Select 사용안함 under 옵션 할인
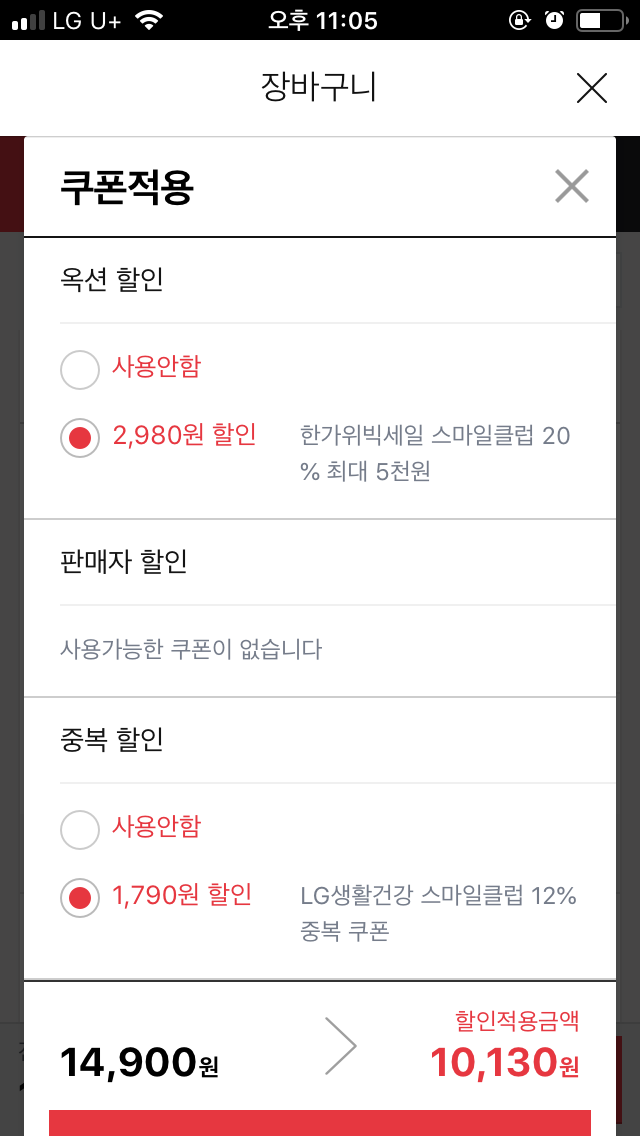640x1136 pixels. [80, 370]
